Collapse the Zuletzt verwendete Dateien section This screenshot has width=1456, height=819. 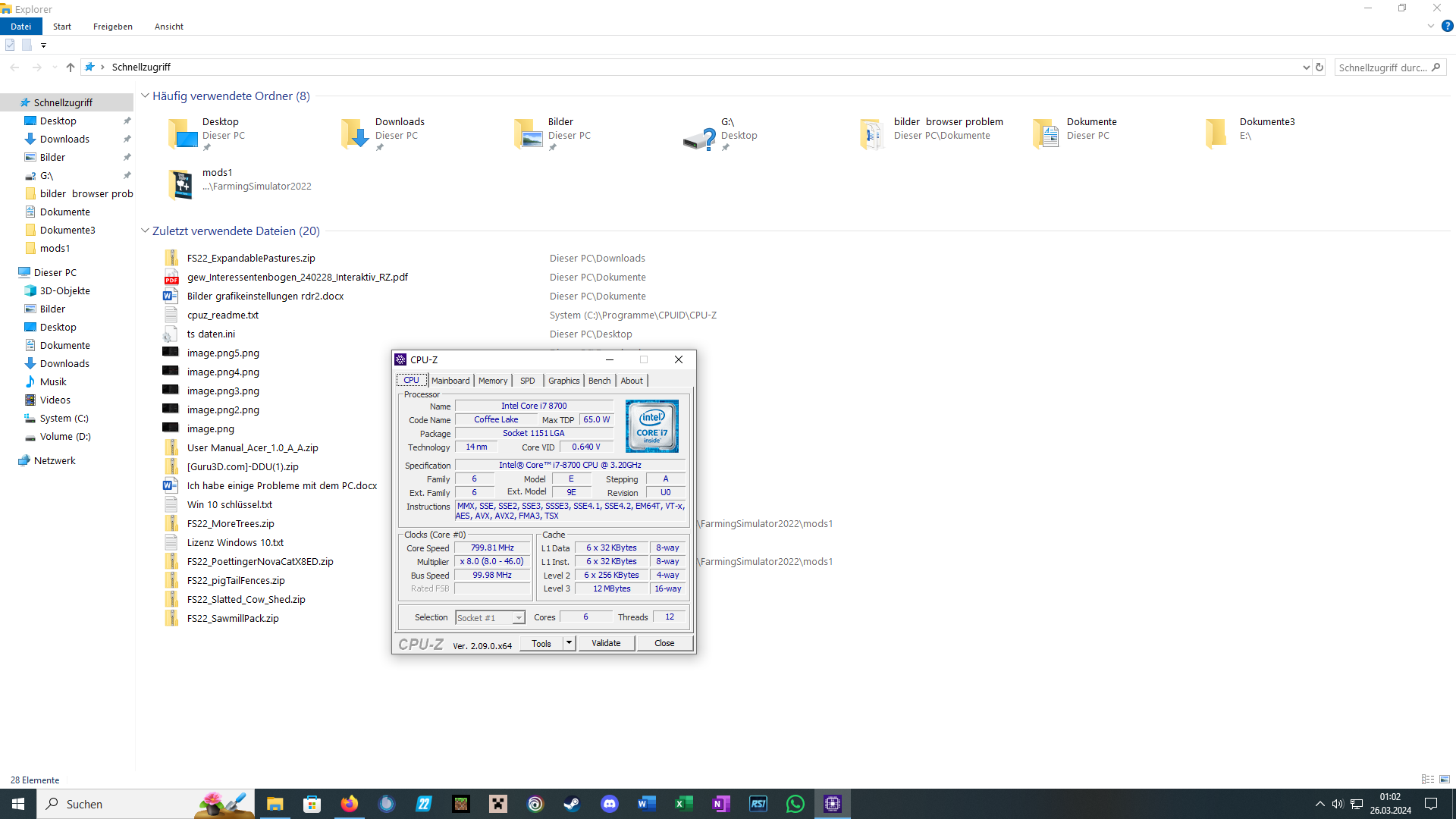(x=145, y=231)
